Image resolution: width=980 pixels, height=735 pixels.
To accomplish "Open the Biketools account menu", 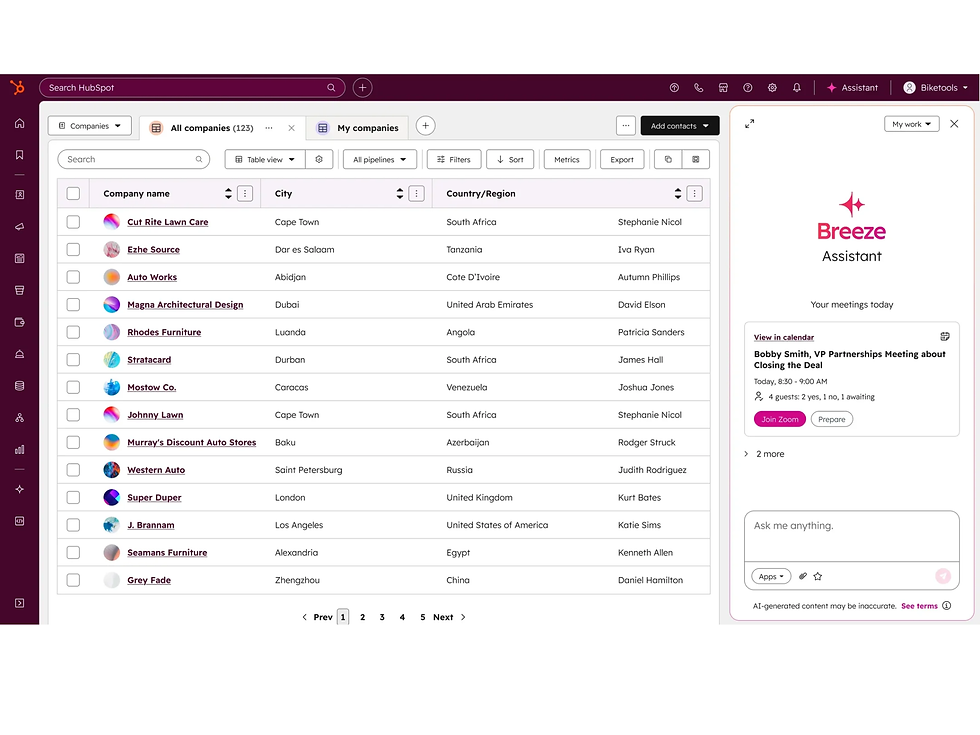I will pos(935,88).
